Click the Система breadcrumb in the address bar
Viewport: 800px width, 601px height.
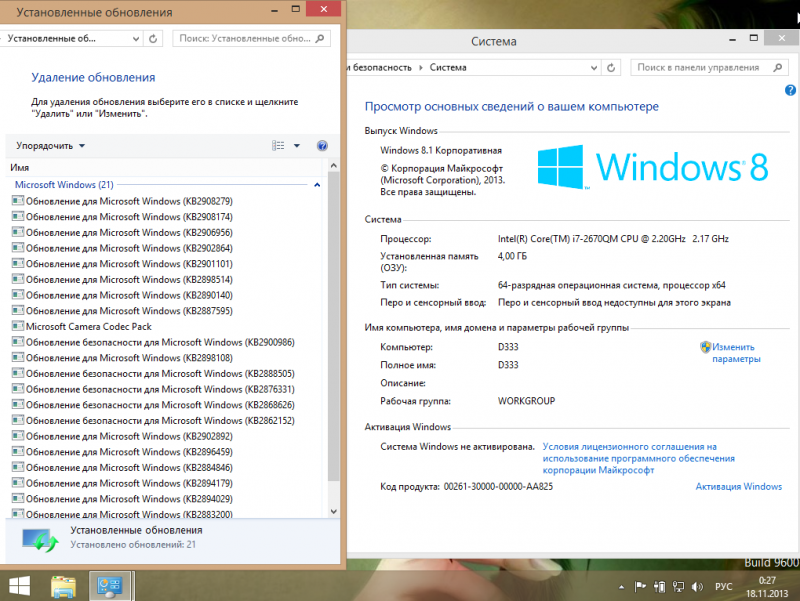point(448,67)
